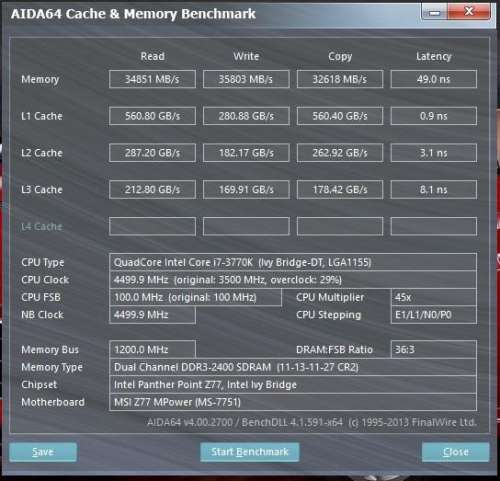Click the AIDA64 Cache & Memory Benchmark title
Image resolution: width=500 pixels, height=481 pixels.
click(133, 14)
